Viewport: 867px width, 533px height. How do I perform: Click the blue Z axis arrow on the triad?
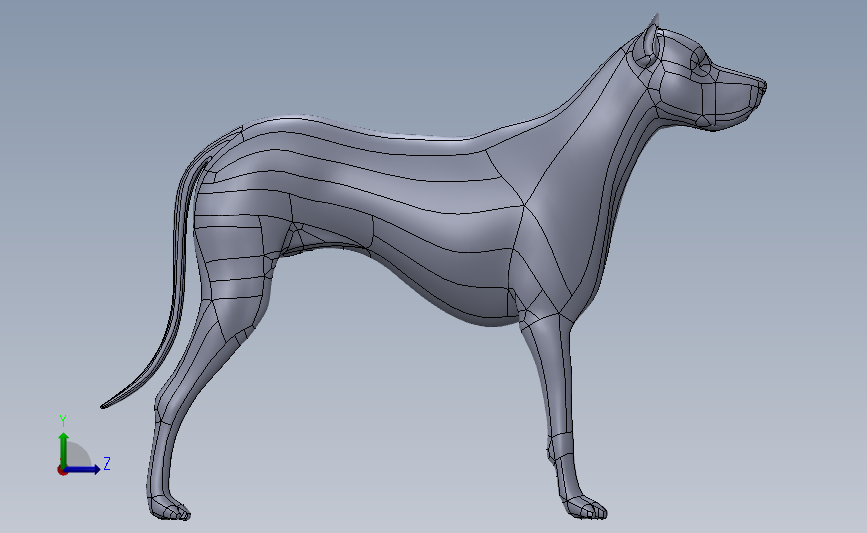click(x=83, y=469)
